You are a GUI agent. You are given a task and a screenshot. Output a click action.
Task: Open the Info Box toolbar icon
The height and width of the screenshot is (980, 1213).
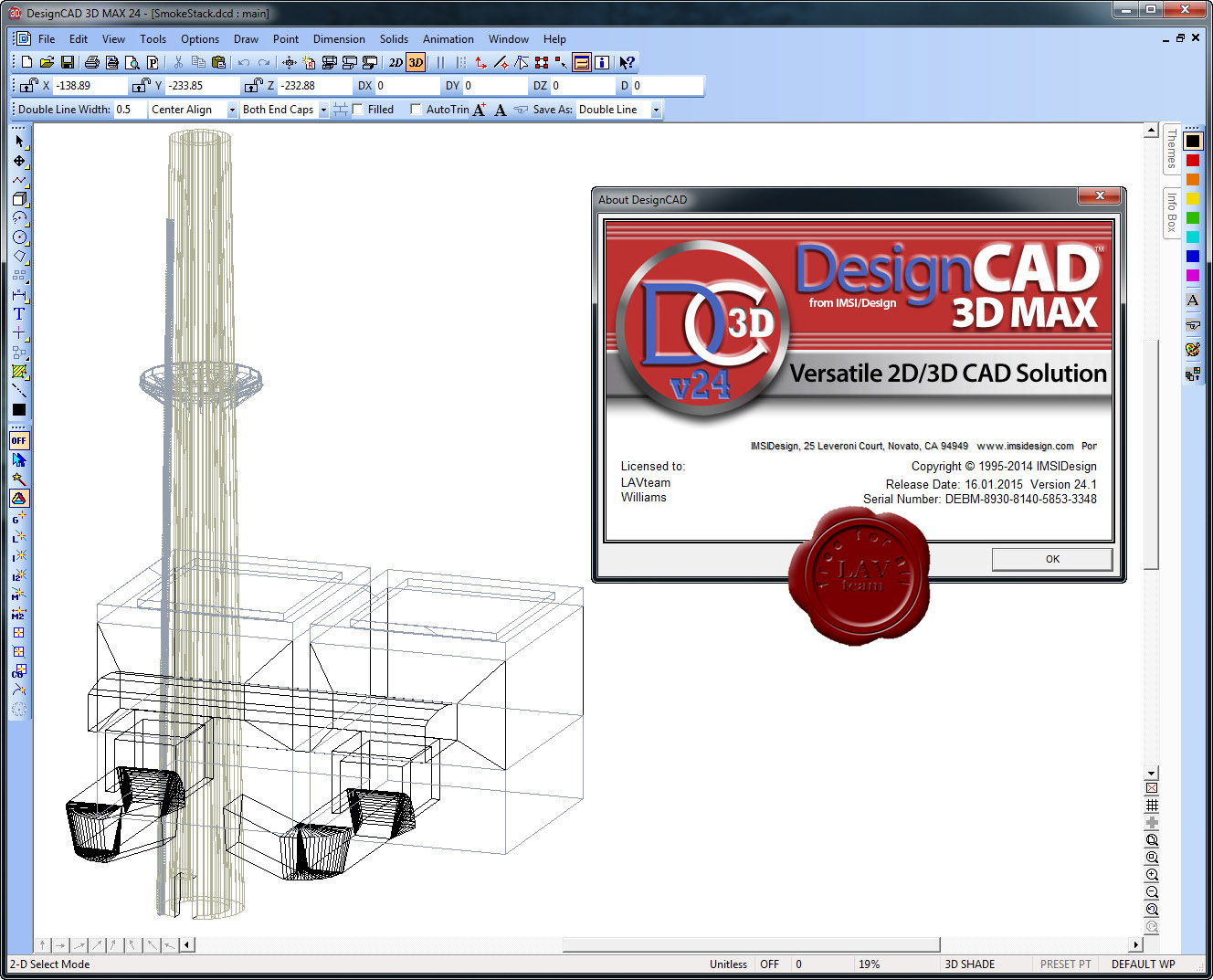click(x=602, y=62)
